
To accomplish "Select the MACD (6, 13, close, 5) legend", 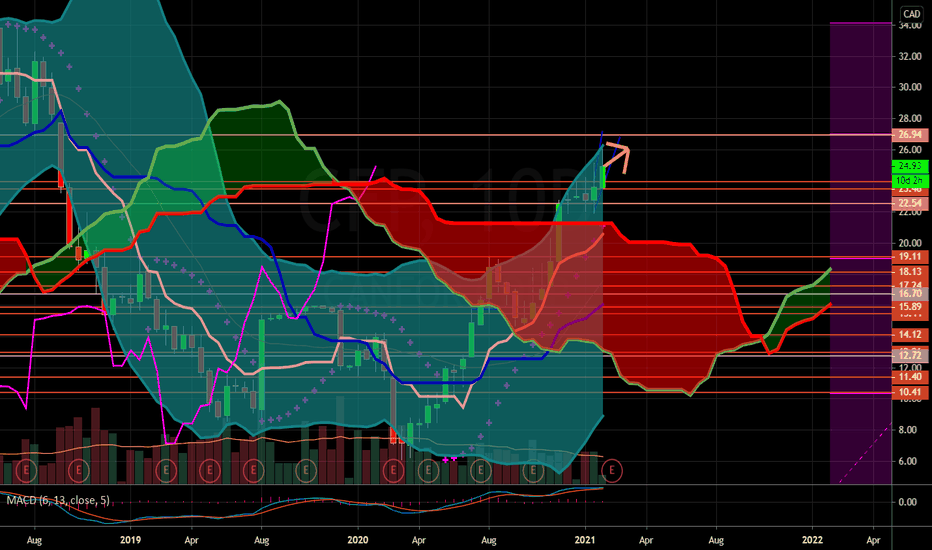I will coord(58,500).
